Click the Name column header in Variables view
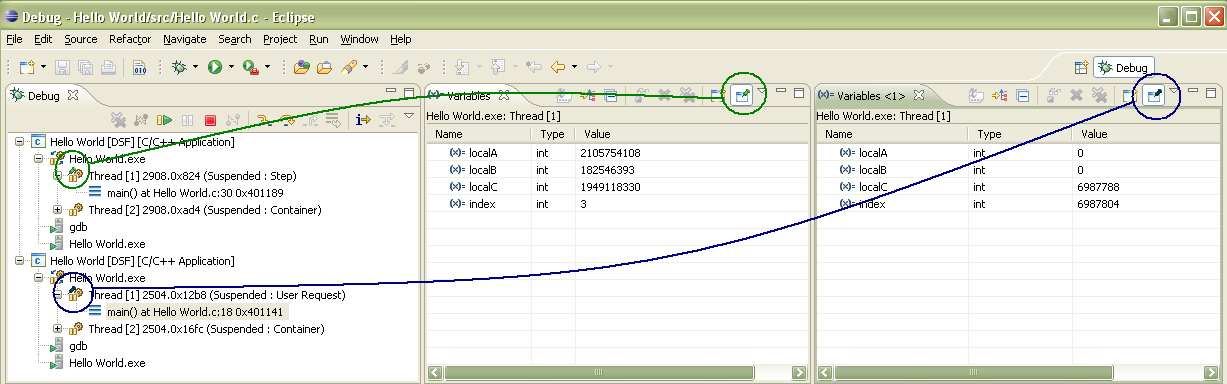 tap(479, 134)
